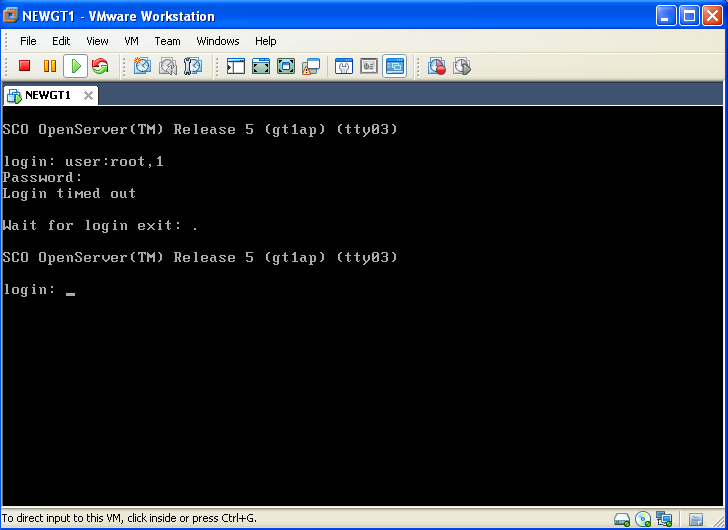This screenshot has width=728, height=530.
Task: Click the status bar text about Ctrl+G
Action: pos(129,518)
